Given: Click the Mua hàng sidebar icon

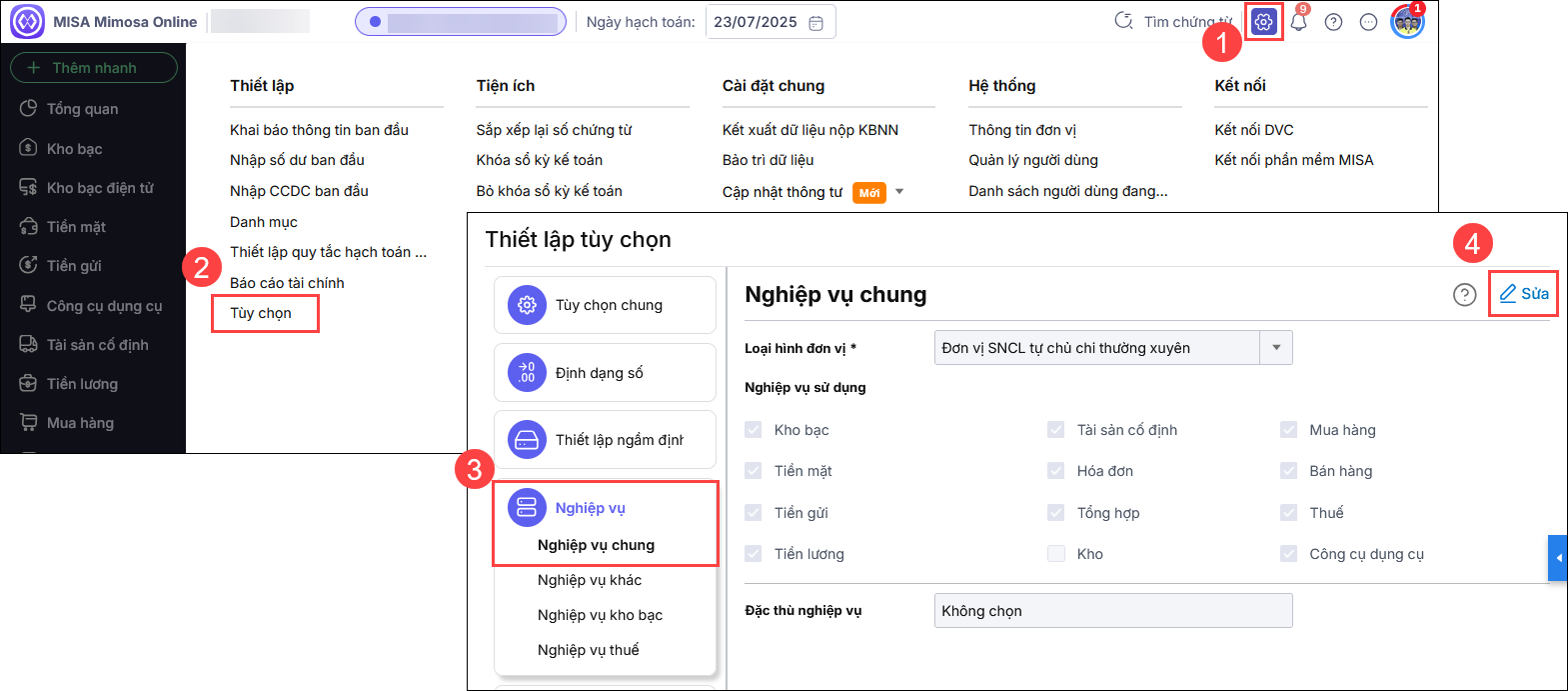Looking at the screenshot, I should point(28,422).
